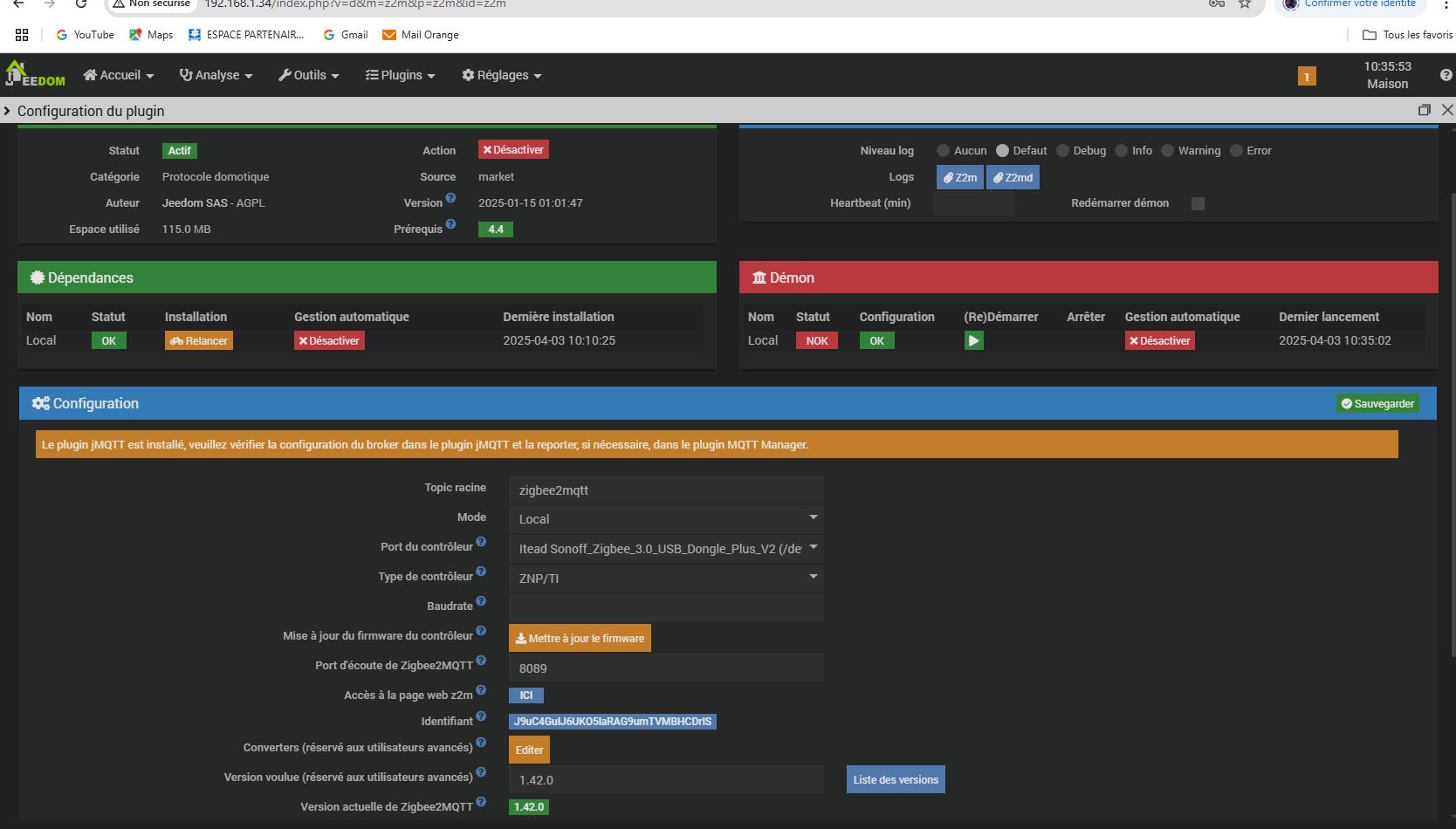The width and height of the screenshot is (1456, 829).
Task: Select the Aucun log level radio
Action: [x=943, y=151]
